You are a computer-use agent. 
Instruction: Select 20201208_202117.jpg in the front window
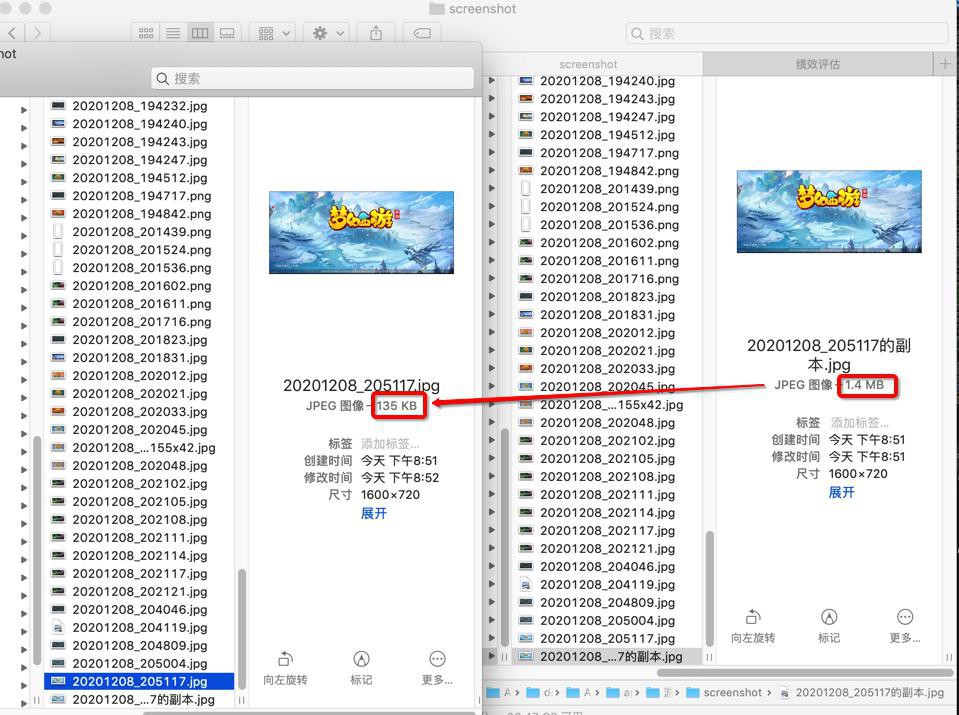click(x=139, y=574)
